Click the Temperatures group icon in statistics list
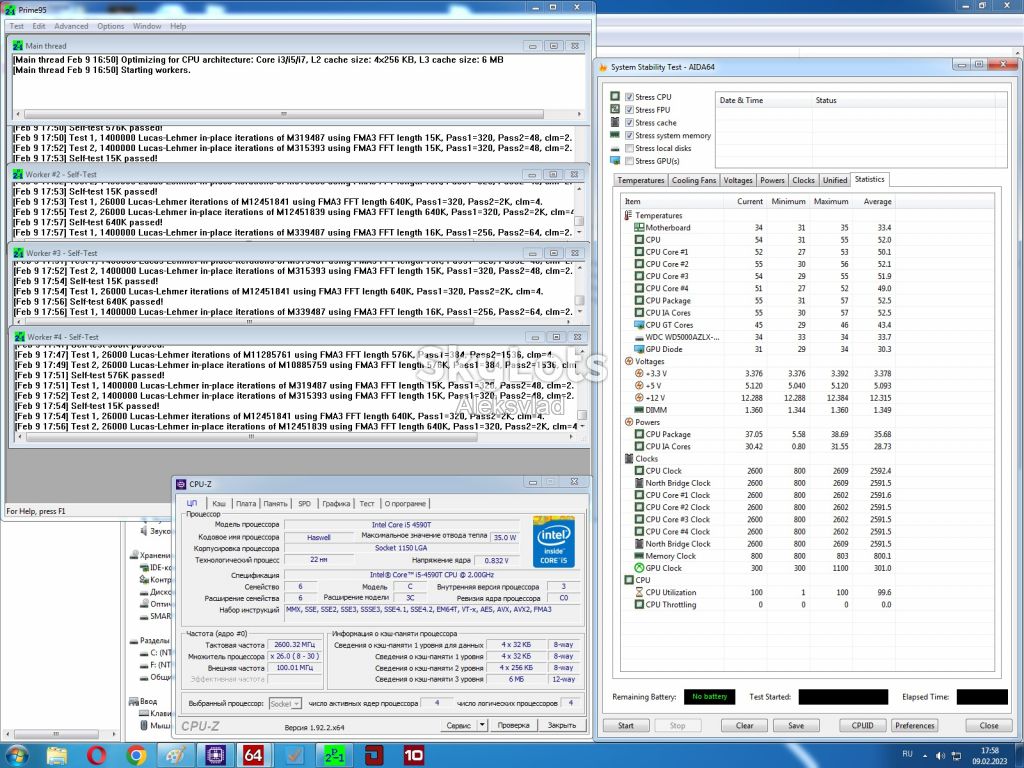This screenshot has width=1024, height=768. click(628, 216)
